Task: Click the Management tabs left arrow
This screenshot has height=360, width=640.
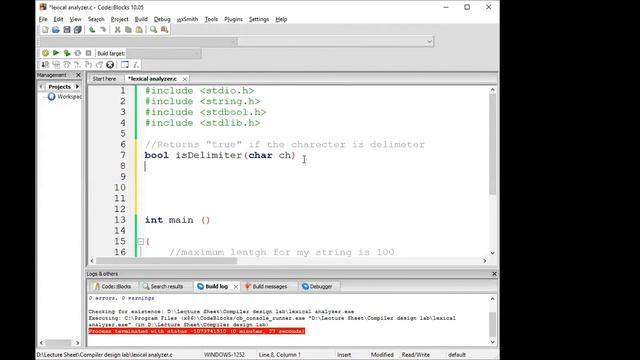Action: coord(41,87)
